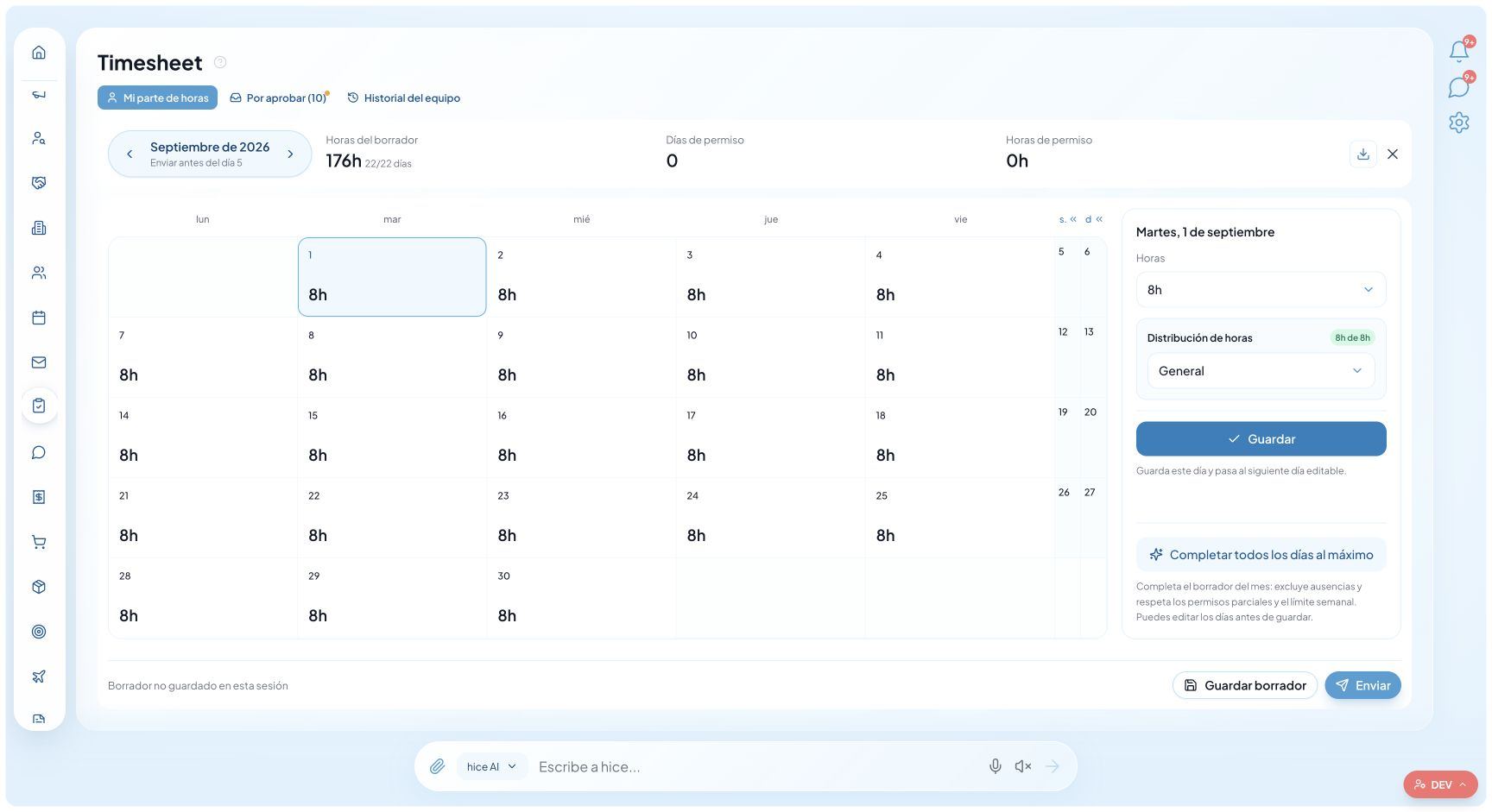
Task: Click Completar todos los días al máximo
Action: (x=1261, y=555)
